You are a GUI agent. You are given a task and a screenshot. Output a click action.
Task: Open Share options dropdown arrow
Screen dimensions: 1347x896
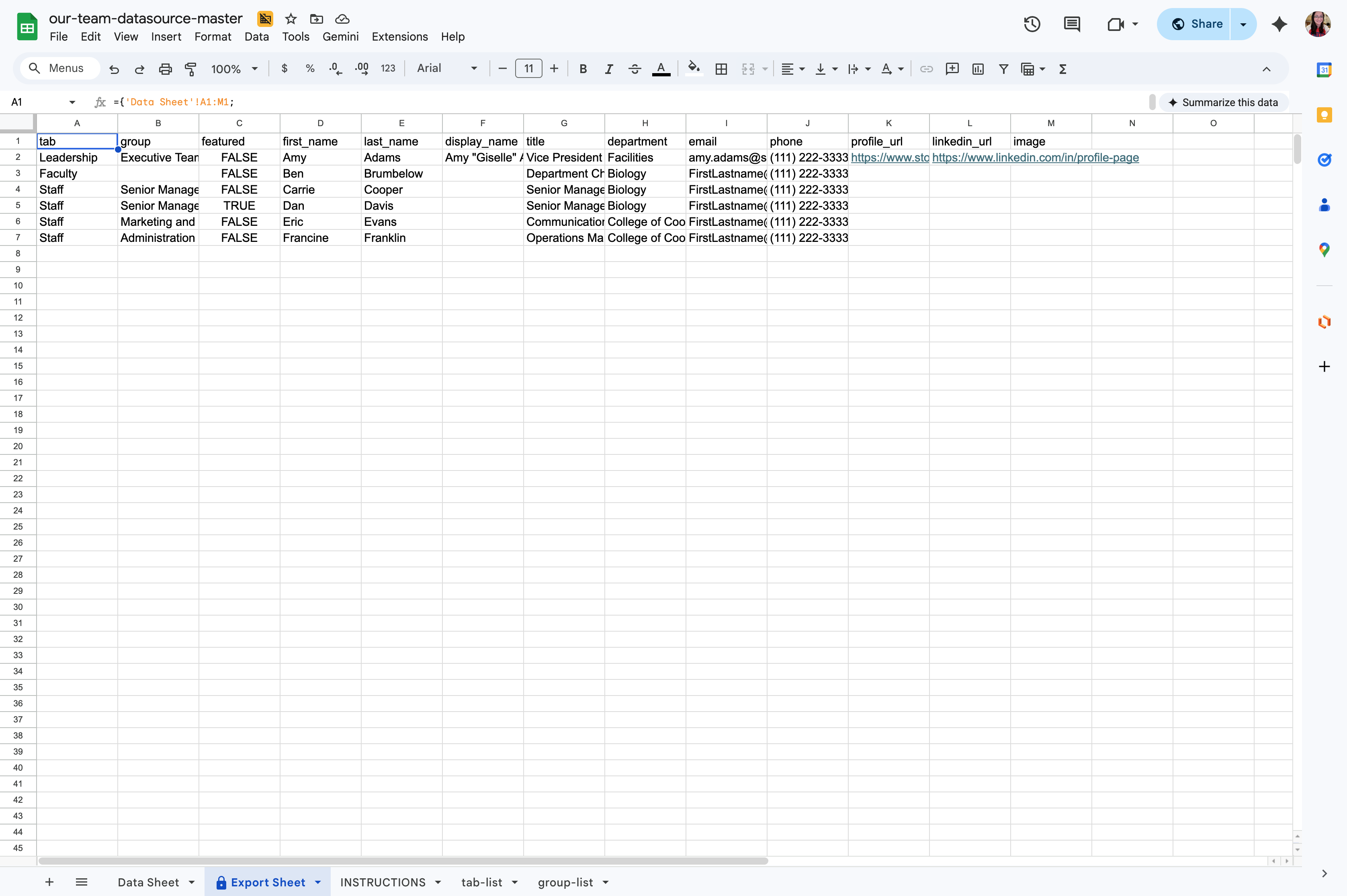[1243, 24]
